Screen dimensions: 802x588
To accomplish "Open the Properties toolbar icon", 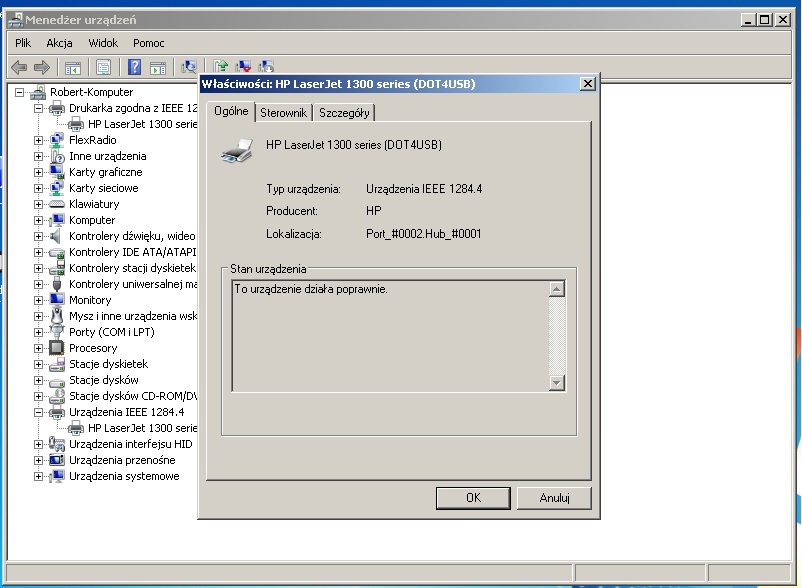I will tap(103, 67).
